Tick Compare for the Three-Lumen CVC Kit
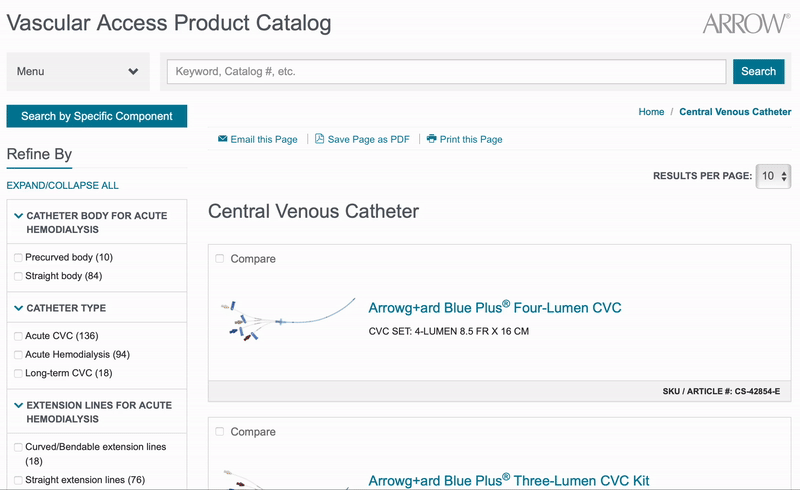 pos(219,431)
